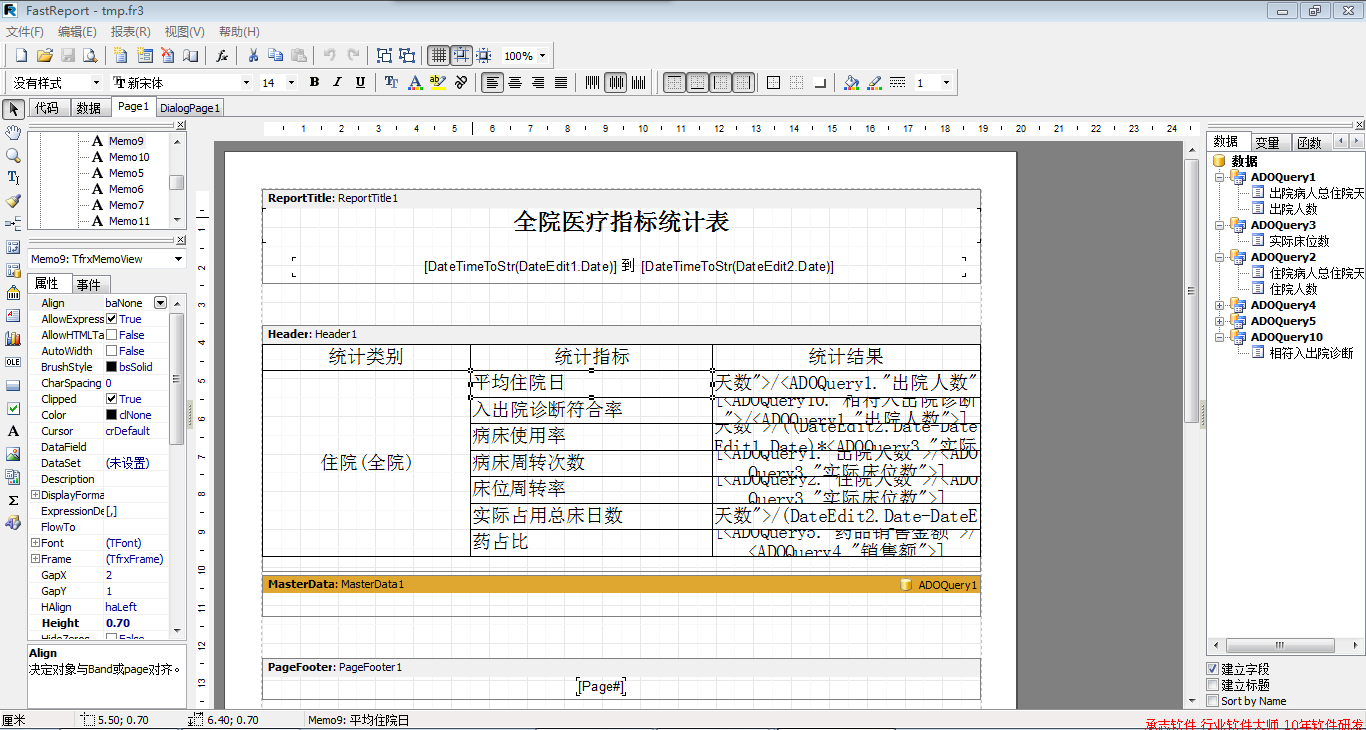The height and width of the screenshot is (730, 1366).
Task: Switch to the 代码 tab
Action: pos(47,107)
